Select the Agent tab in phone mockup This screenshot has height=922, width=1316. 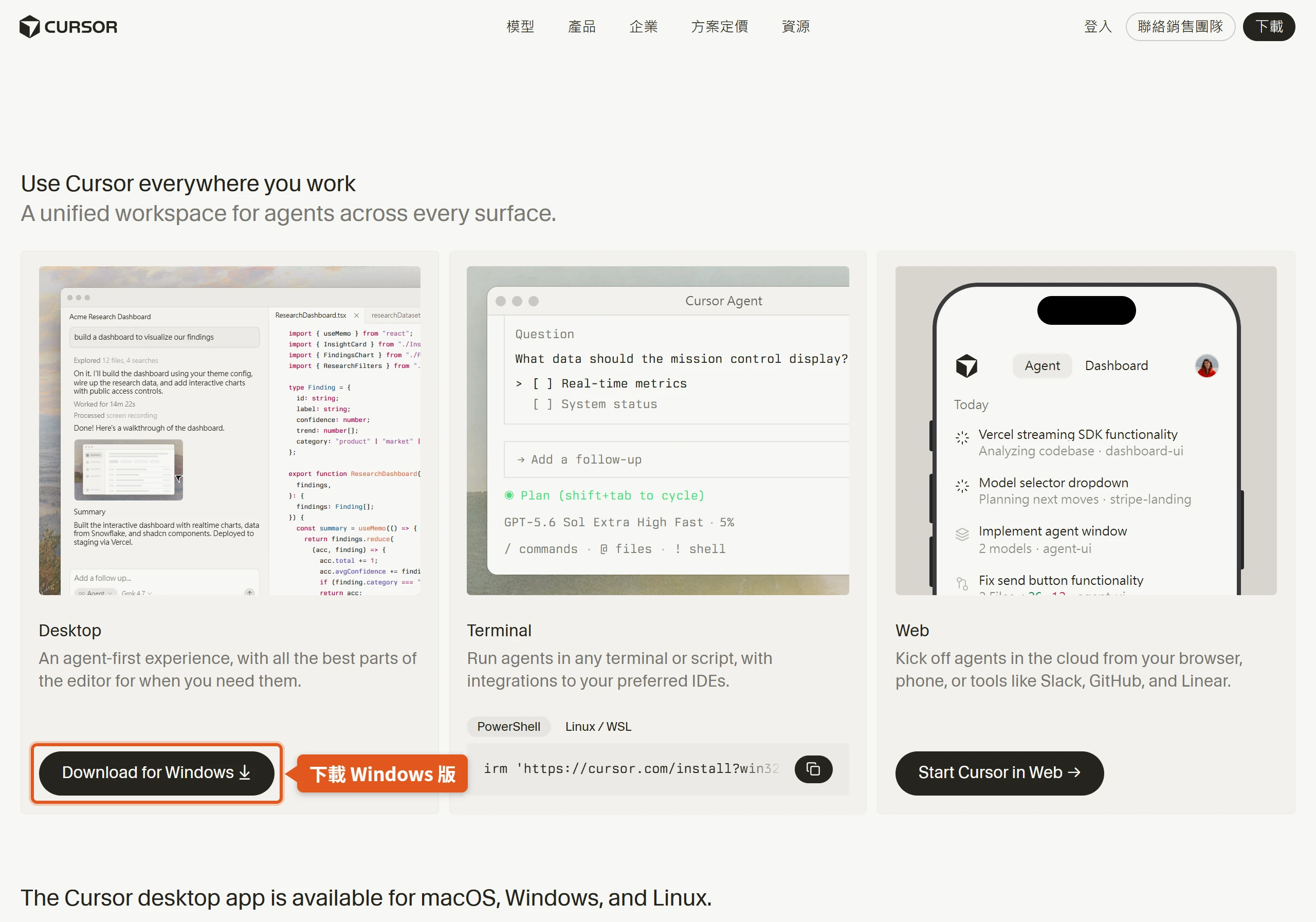click(x=1042, y=365)
